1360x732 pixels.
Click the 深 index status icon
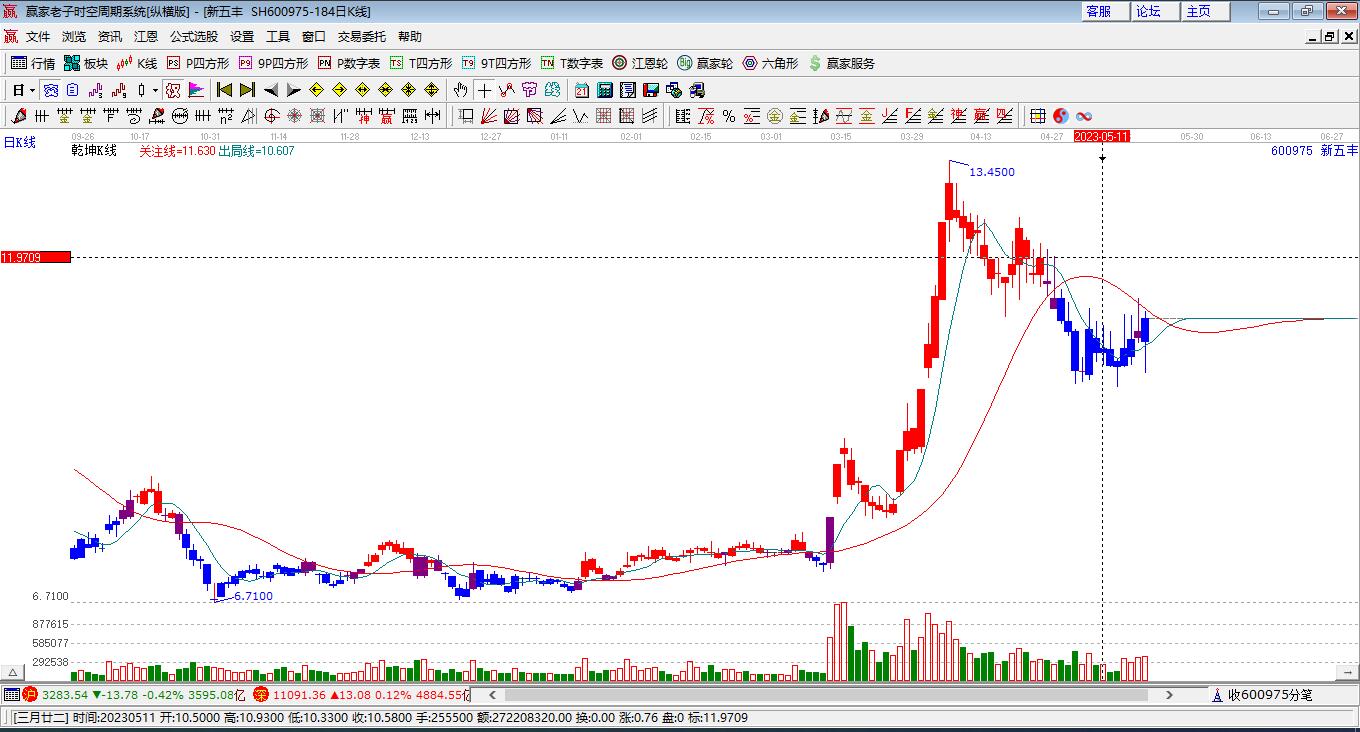(x=261, y=694)
